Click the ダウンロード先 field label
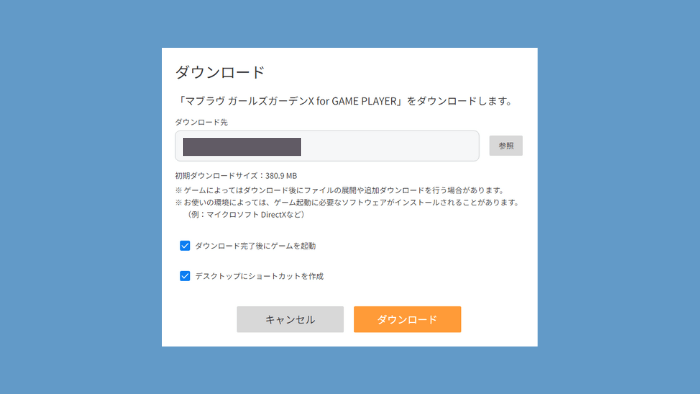Viewport: 700px width, 394px height. click(201, 122)
